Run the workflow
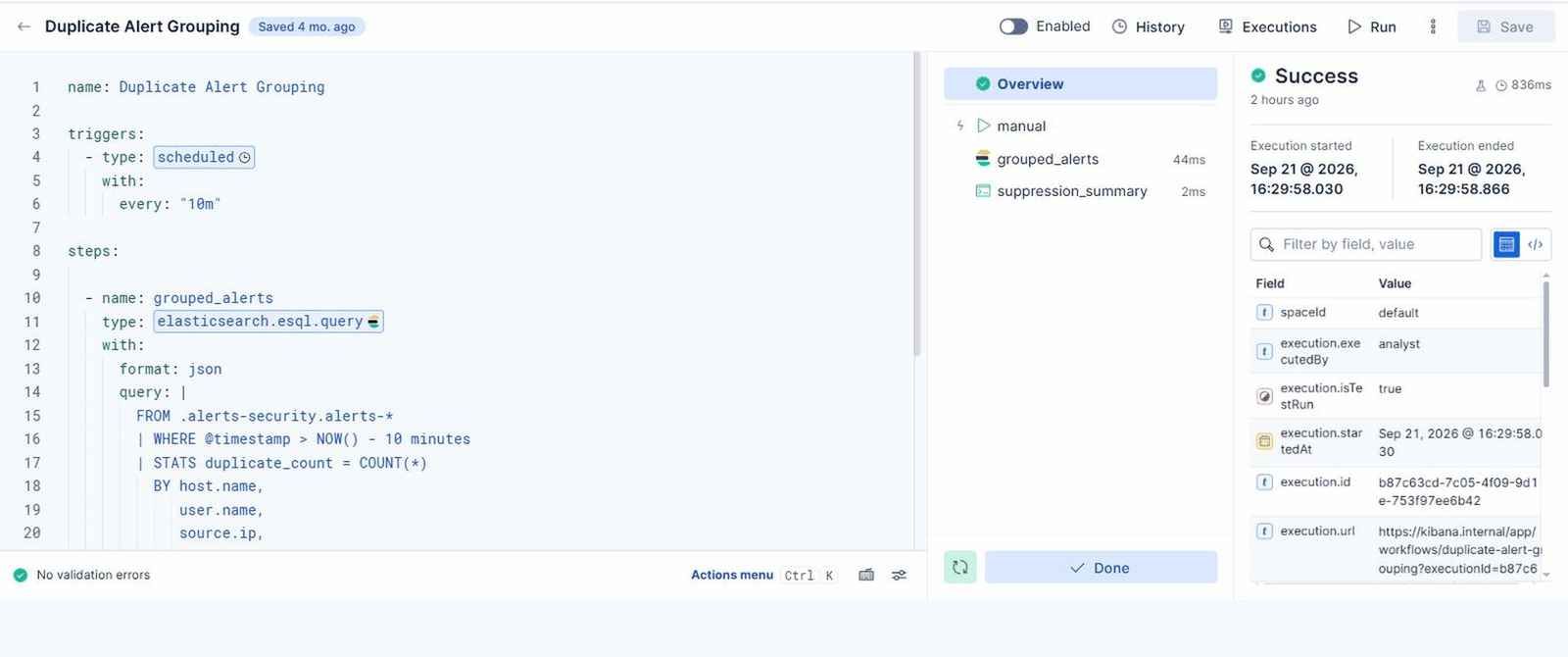 (1372, 26)
